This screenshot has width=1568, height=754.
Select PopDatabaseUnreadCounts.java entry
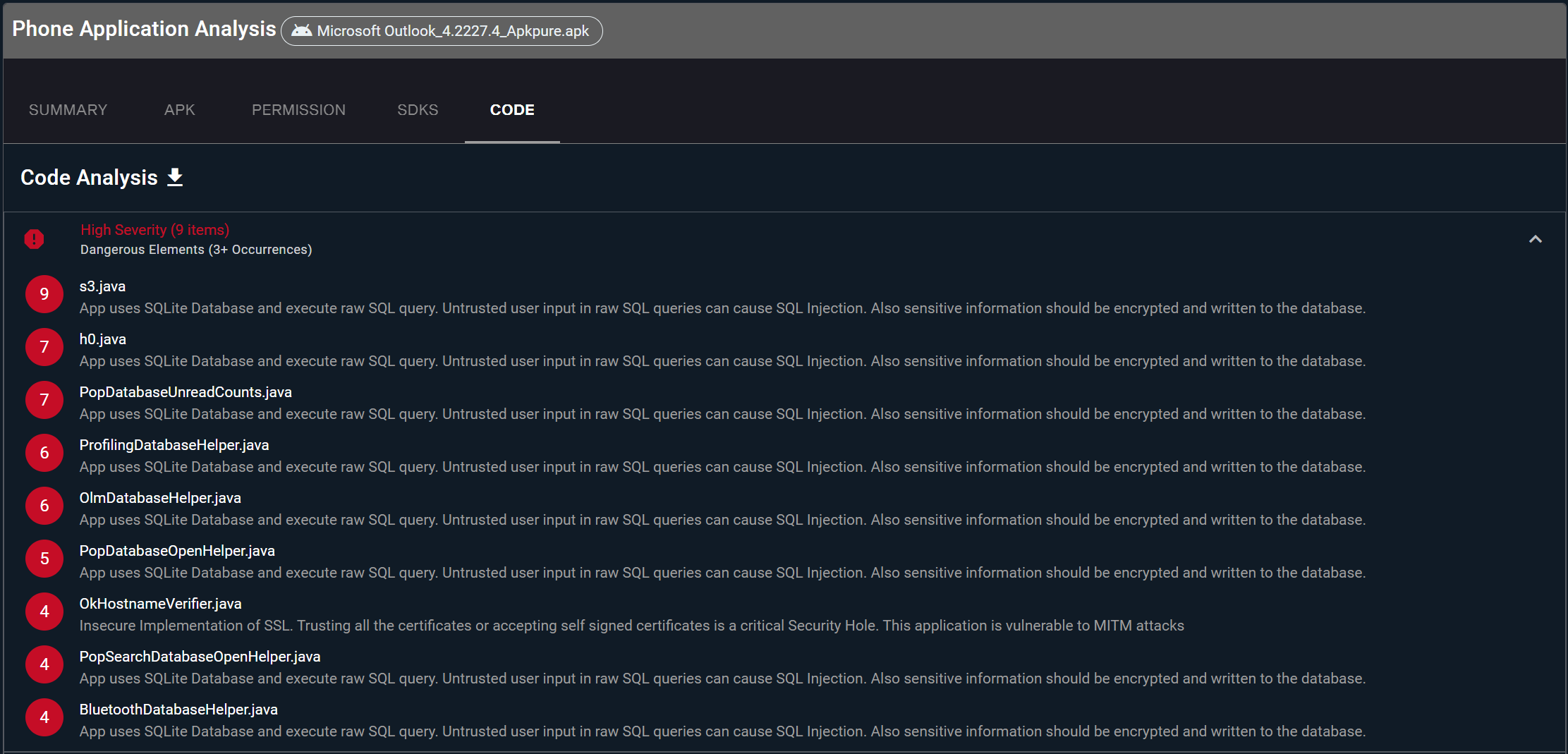click(x=186, y=392)
